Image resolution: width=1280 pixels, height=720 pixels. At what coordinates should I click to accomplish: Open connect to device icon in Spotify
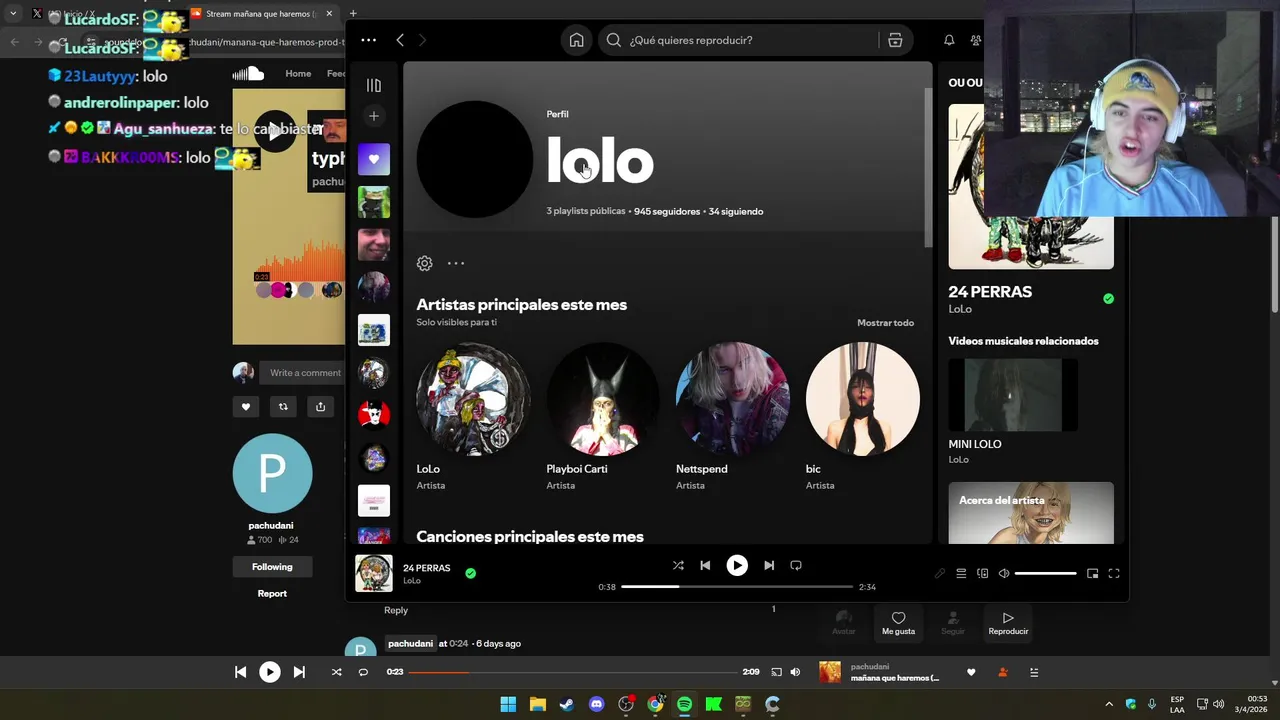(982, 573)
